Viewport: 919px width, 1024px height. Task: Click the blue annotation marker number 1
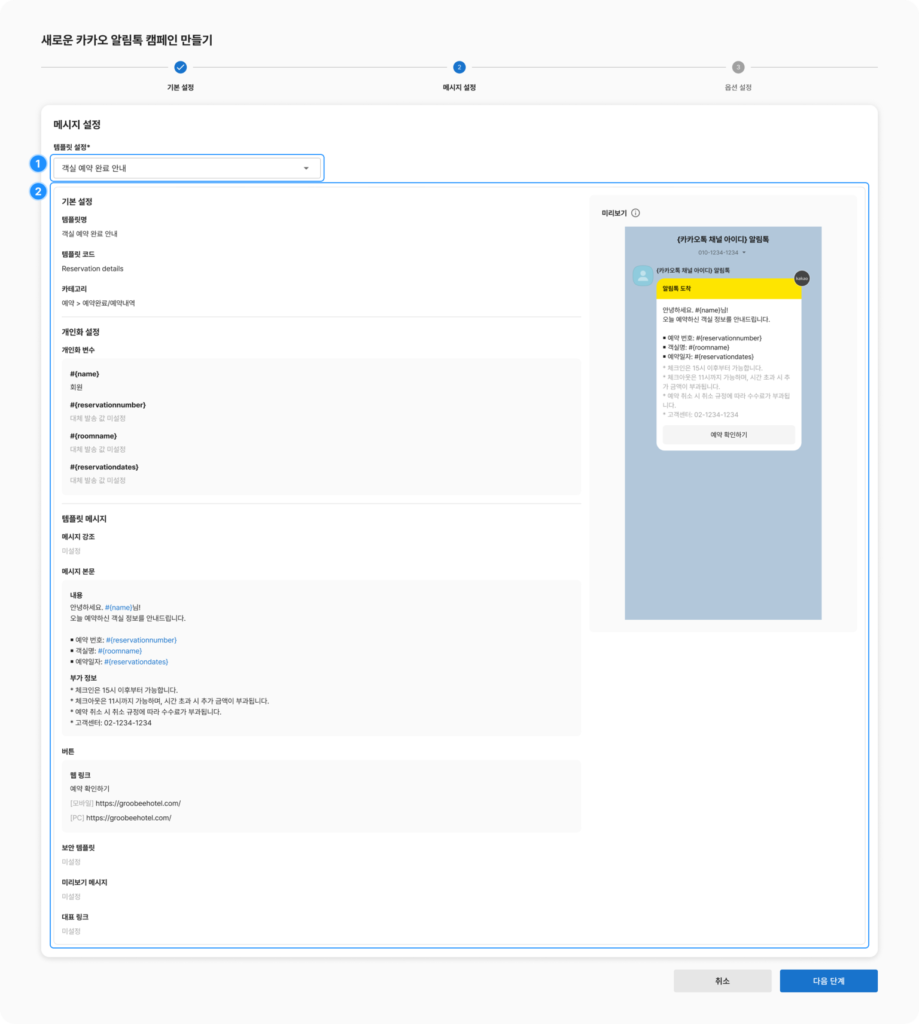point(39,163)
